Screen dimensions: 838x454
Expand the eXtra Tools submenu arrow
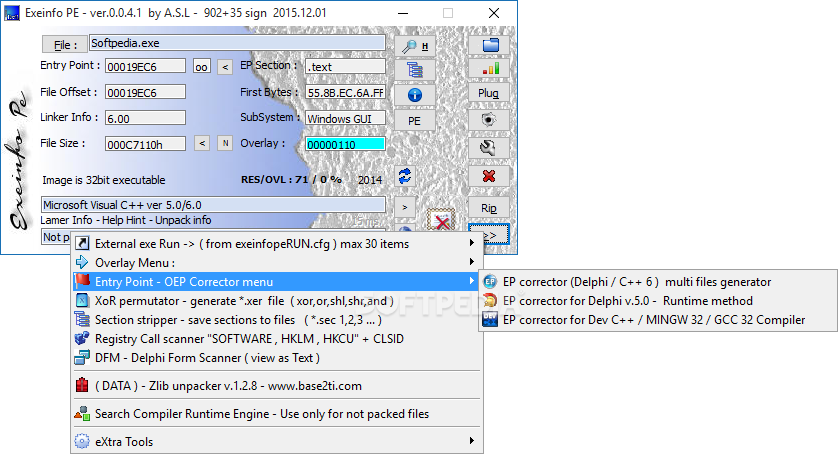pos(471,441)
